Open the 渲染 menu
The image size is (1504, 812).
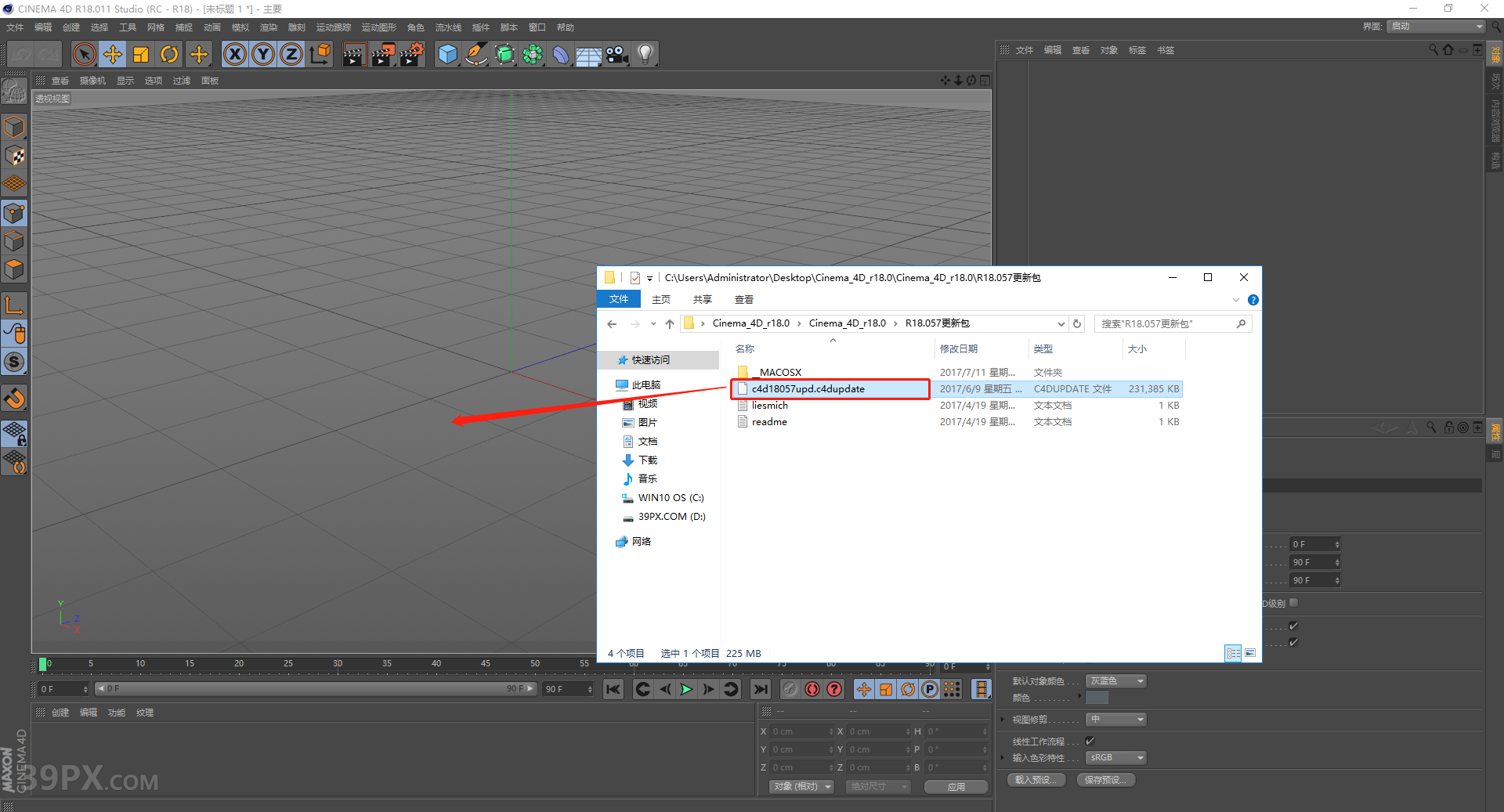[269, 27]
